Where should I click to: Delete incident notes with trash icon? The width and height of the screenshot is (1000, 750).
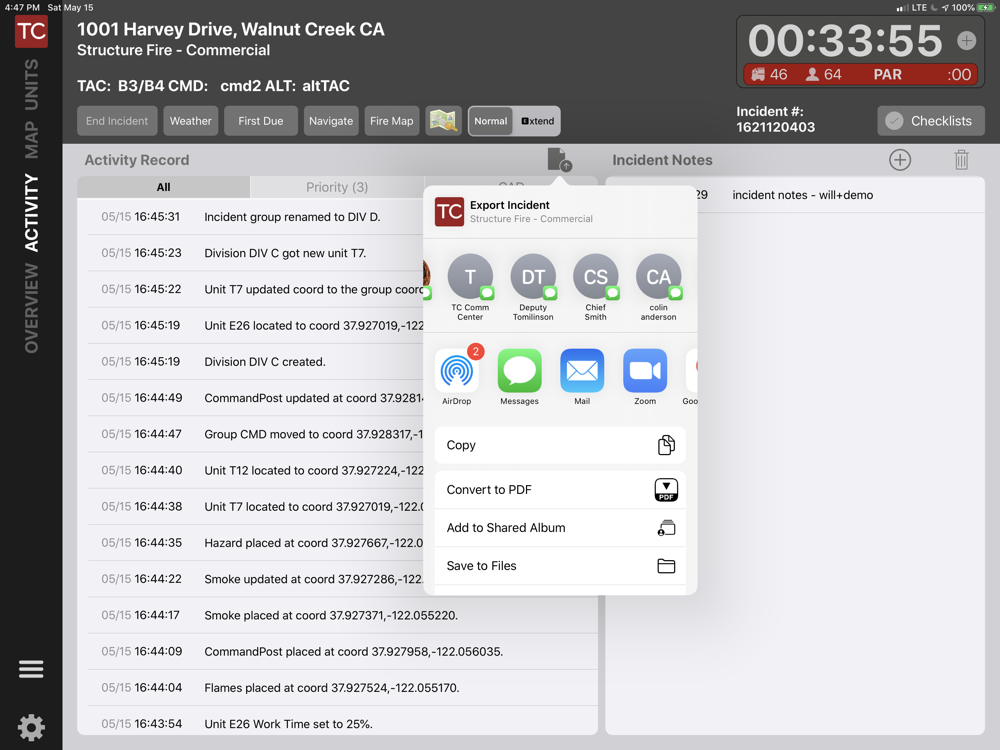coord(962,160)
